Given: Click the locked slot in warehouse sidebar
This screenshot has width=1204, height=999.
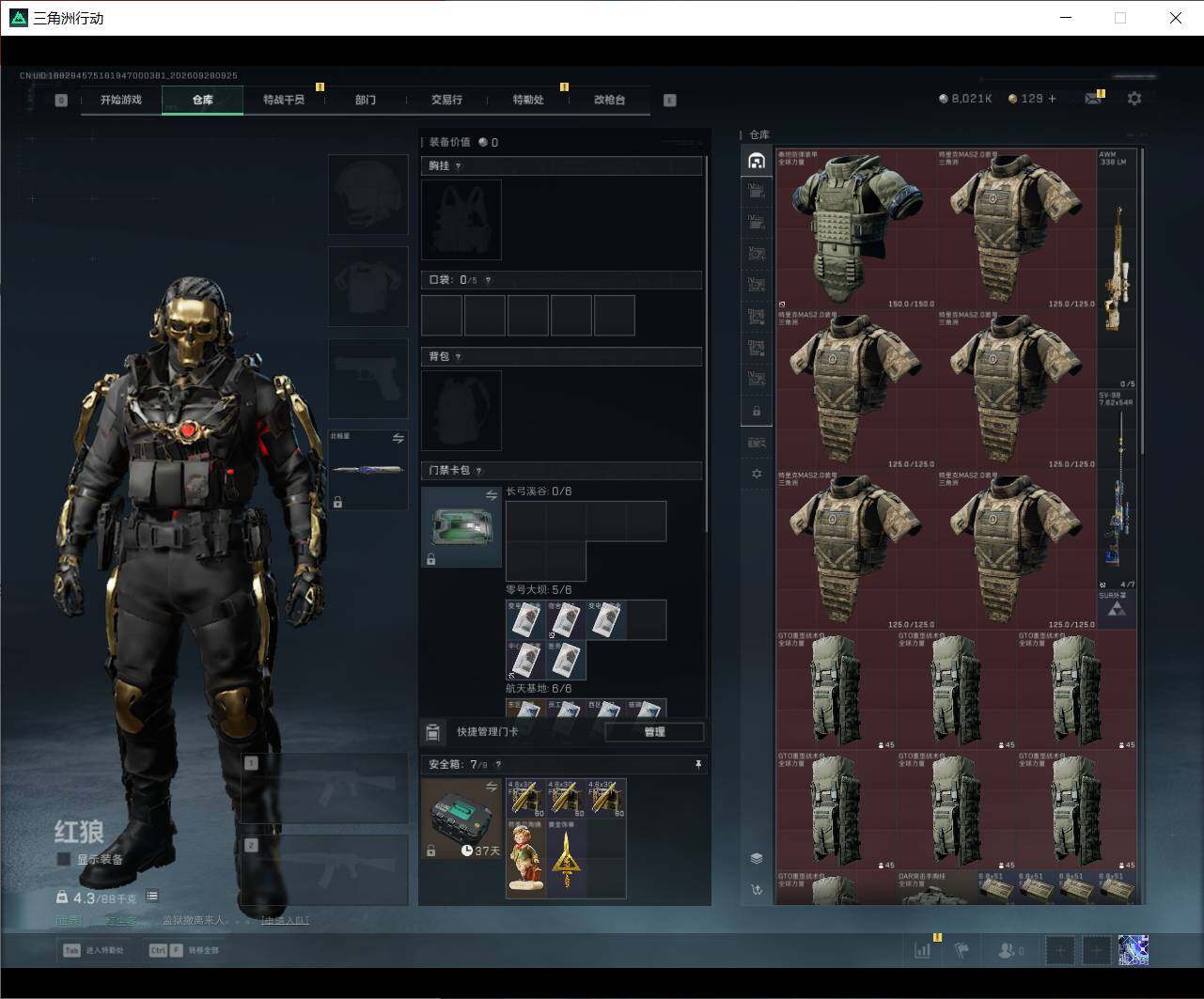Looking at the screenshot, I should tap(757, 412).
